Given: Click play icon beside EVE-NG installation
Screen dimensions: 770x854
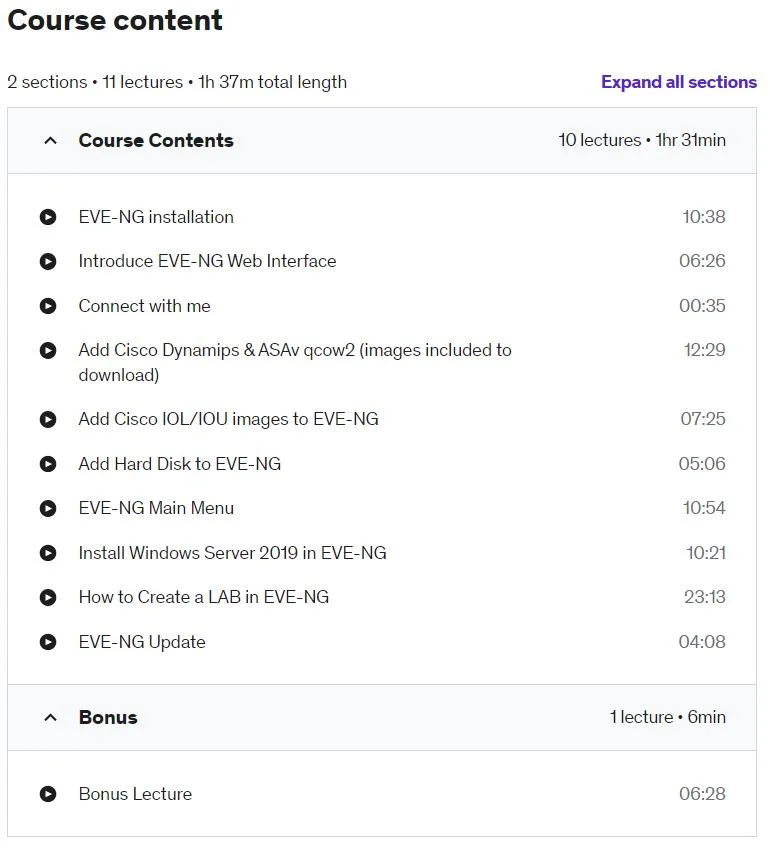Looking at the screenshot, I should tap(48, 217).
